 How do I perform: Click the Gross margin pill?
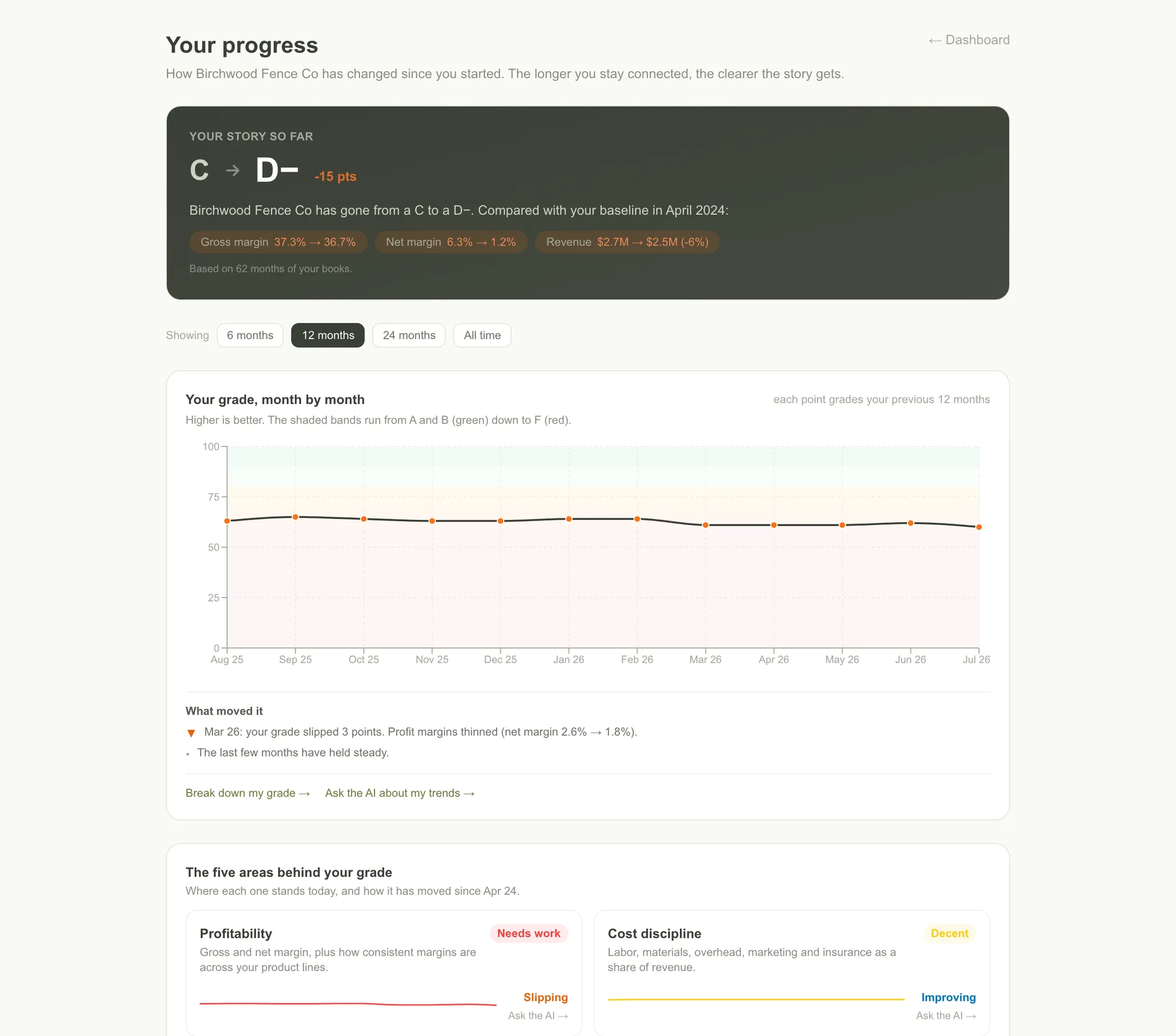[278, 242]
